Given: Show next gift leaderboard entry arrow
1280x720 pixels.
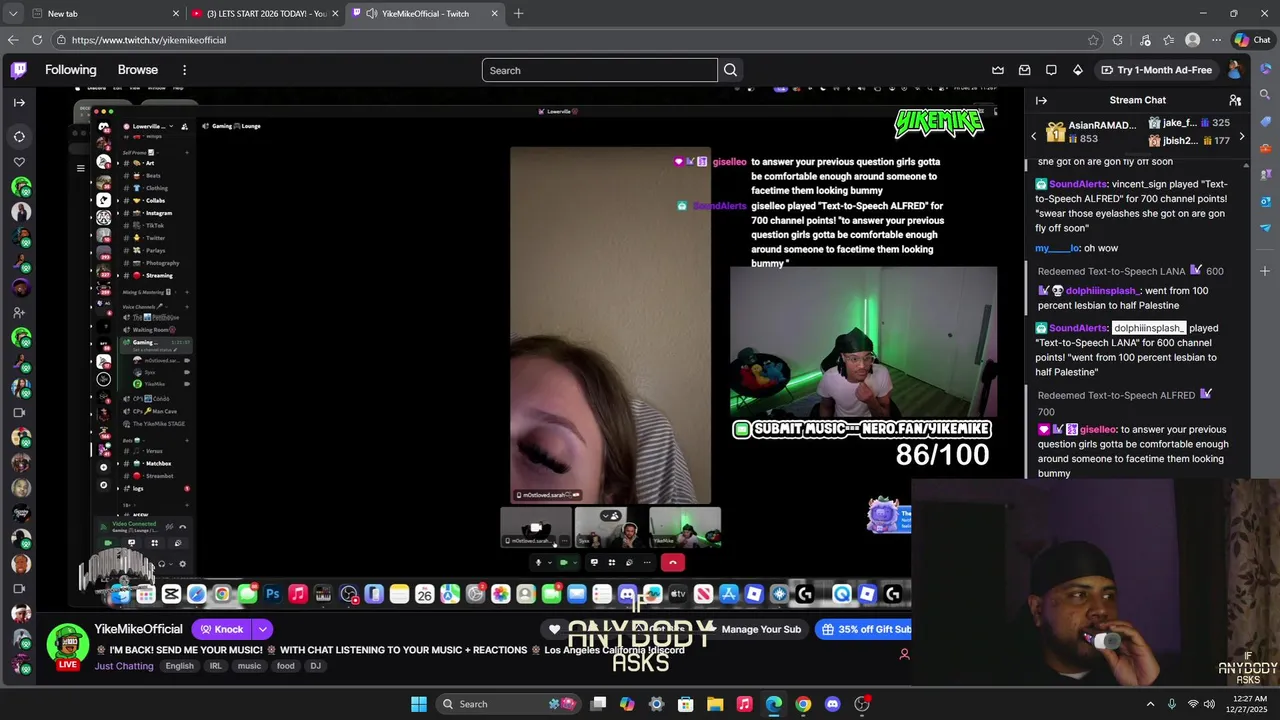Looking at the screenshot, I should [x=1242, y=136].
